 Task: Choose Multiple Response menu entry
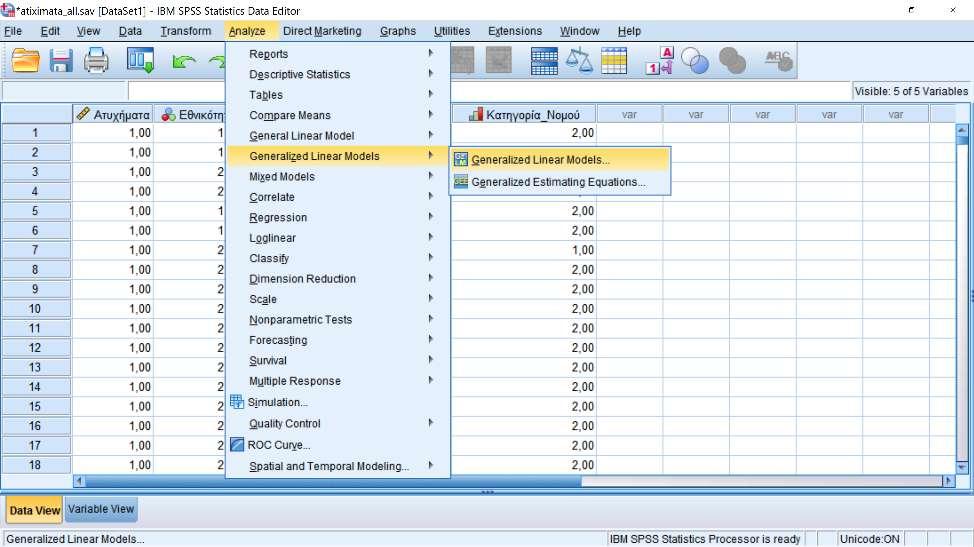pos(339,381)
